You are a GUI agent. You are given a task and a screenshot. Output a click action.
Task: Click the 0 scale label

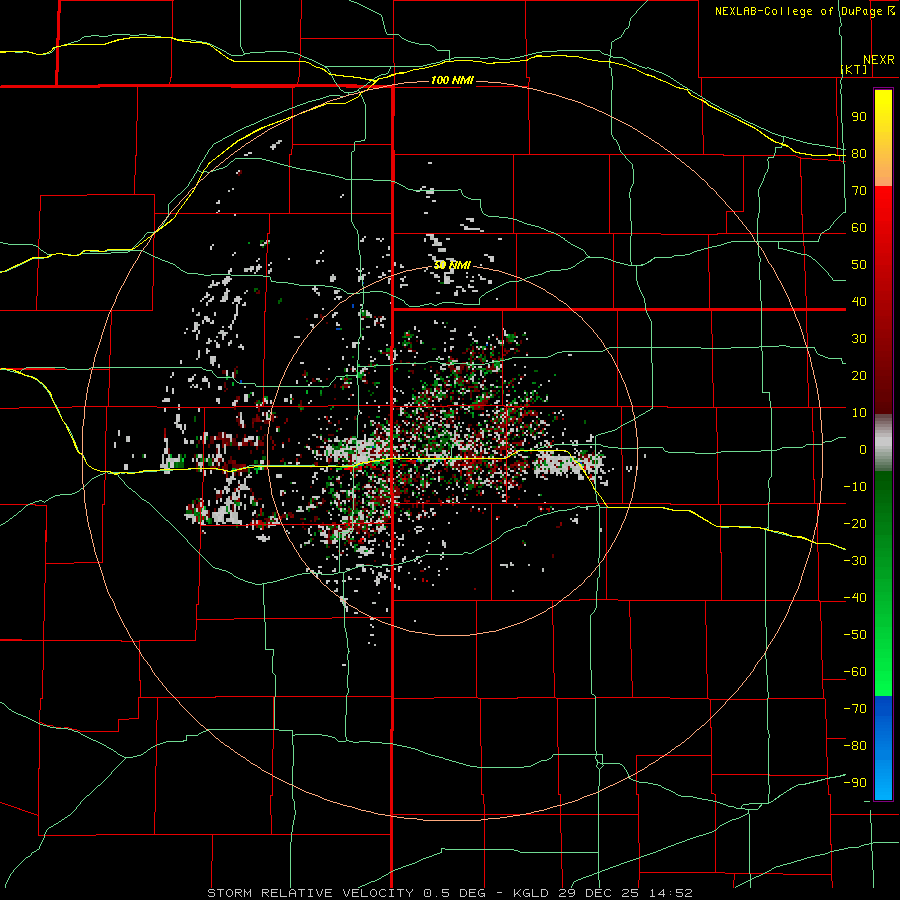point(863,450)
